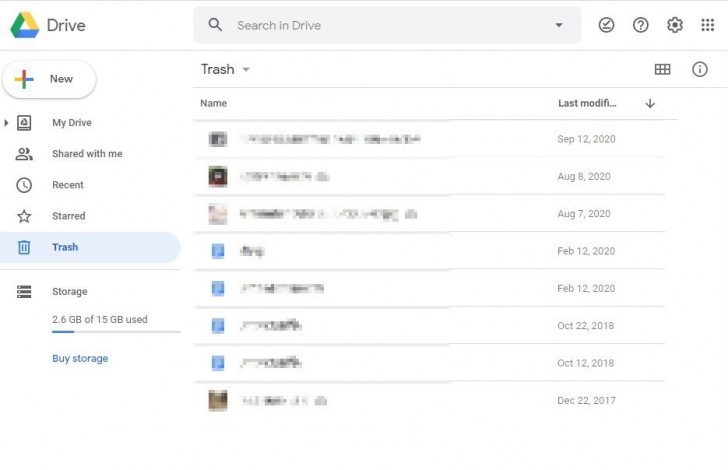Screen dimensions: 728x470
Task: Sort by the Name column header
Action: click(214, 103)
